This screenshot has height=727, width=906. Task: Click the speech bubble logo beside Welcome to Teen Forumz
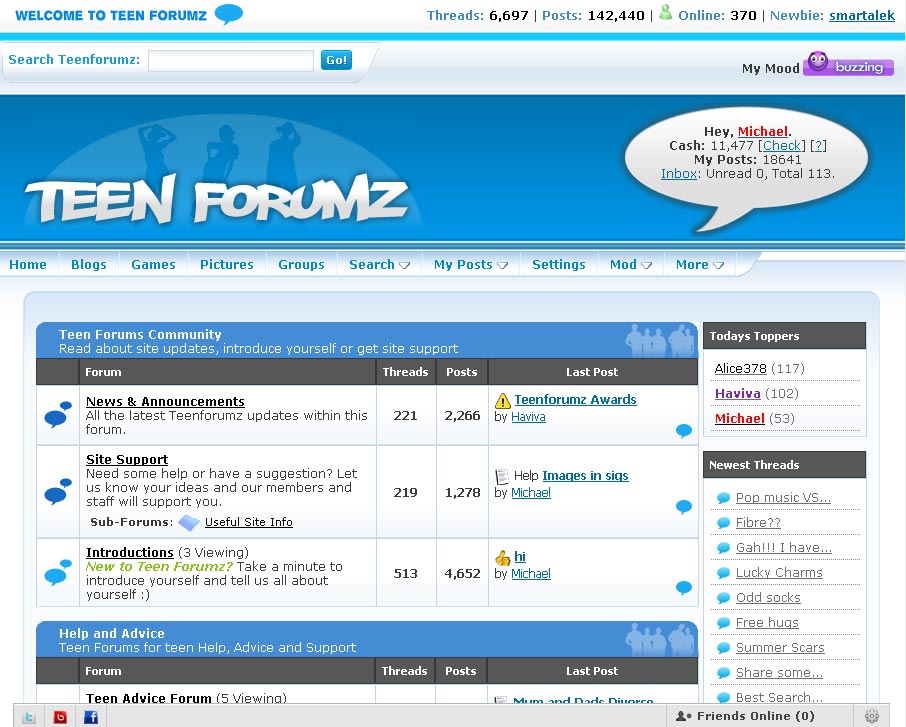click(x=229, y=13)
